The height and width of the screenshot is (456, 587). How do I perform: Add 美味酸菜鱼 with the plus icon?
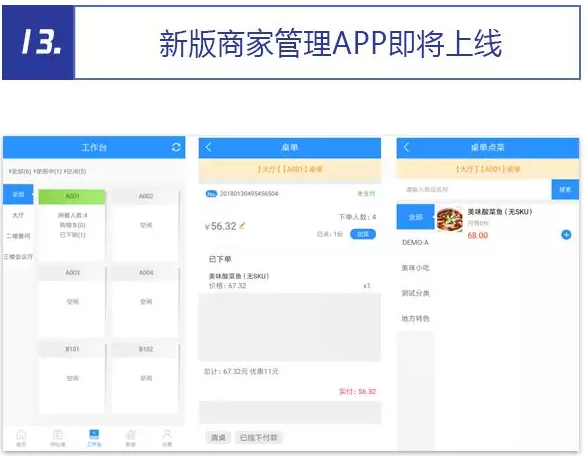pos(566,235)
